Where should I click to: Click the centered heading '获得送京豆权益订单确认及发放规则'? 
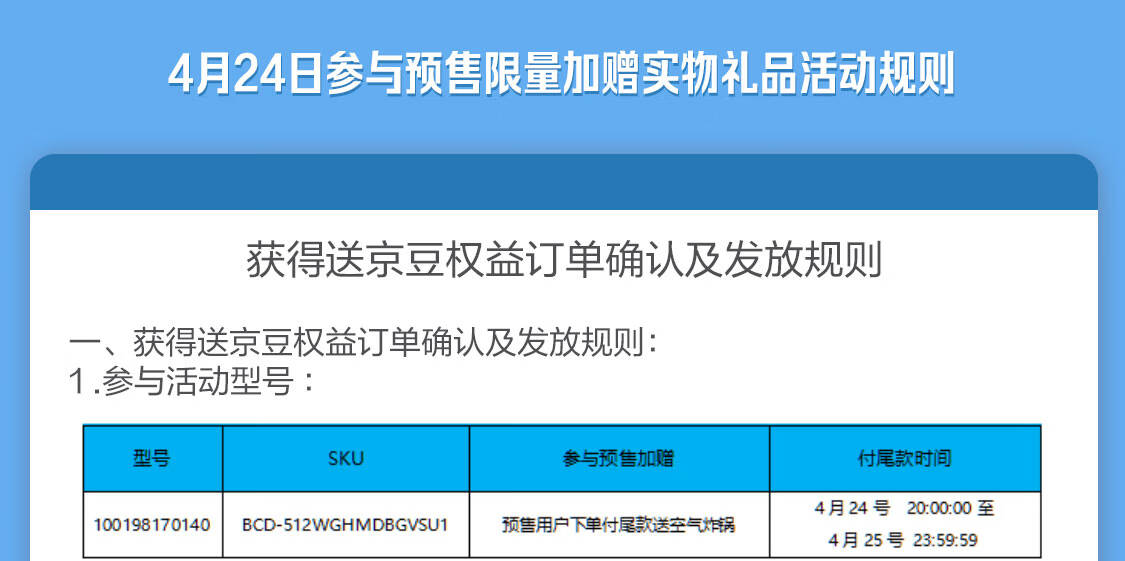[x=564, y=260]
